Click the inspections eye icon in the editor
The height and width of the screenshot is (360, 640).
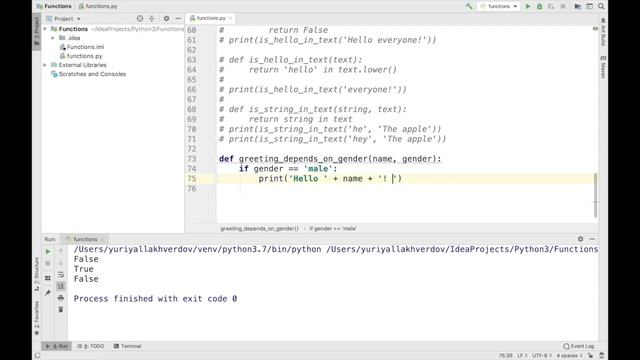[x=595, y=29]
